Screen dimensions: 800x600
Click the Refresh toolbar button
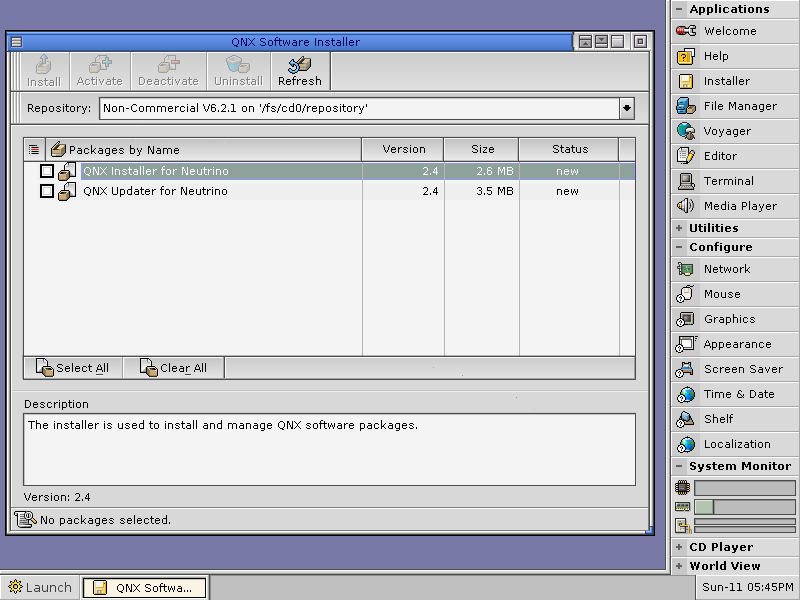click(300, 71)
